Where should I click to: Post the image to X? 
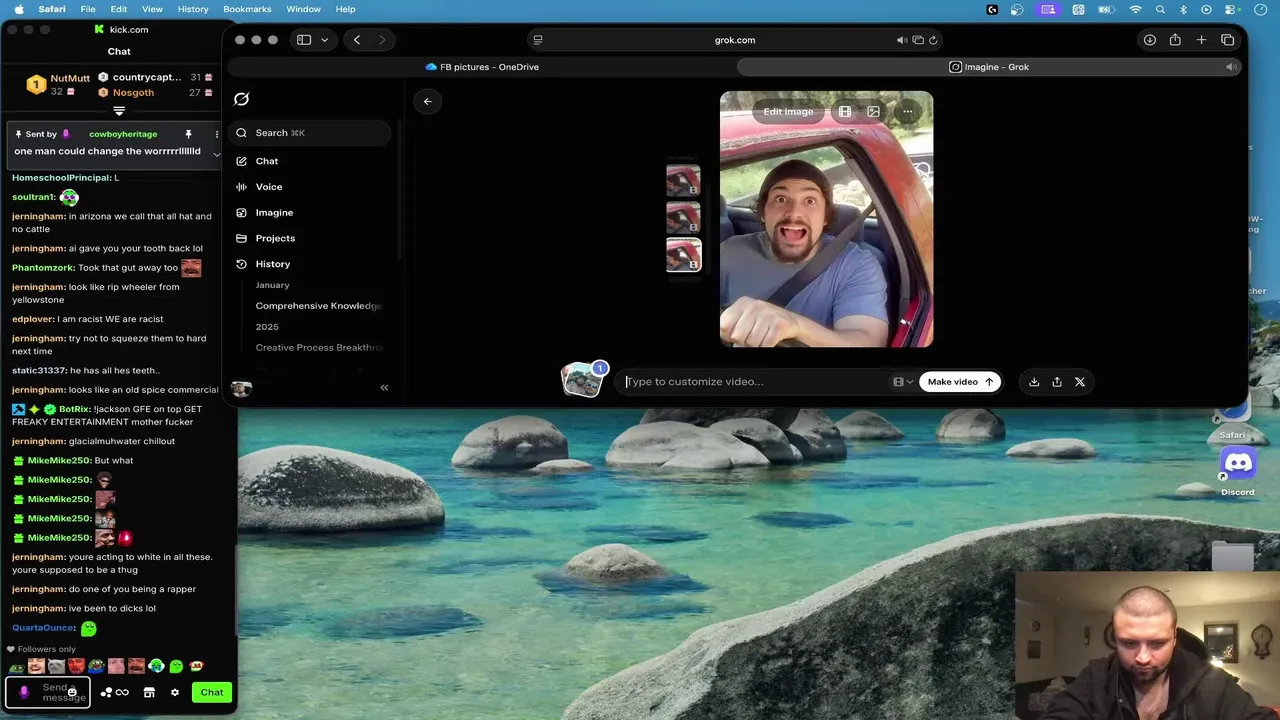(1080, 382)
